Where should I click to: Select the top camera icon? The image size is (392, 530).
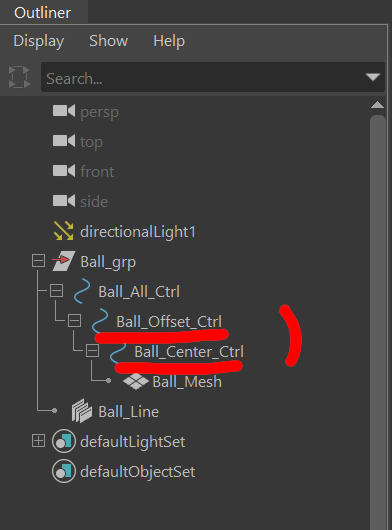pos(64,141)
